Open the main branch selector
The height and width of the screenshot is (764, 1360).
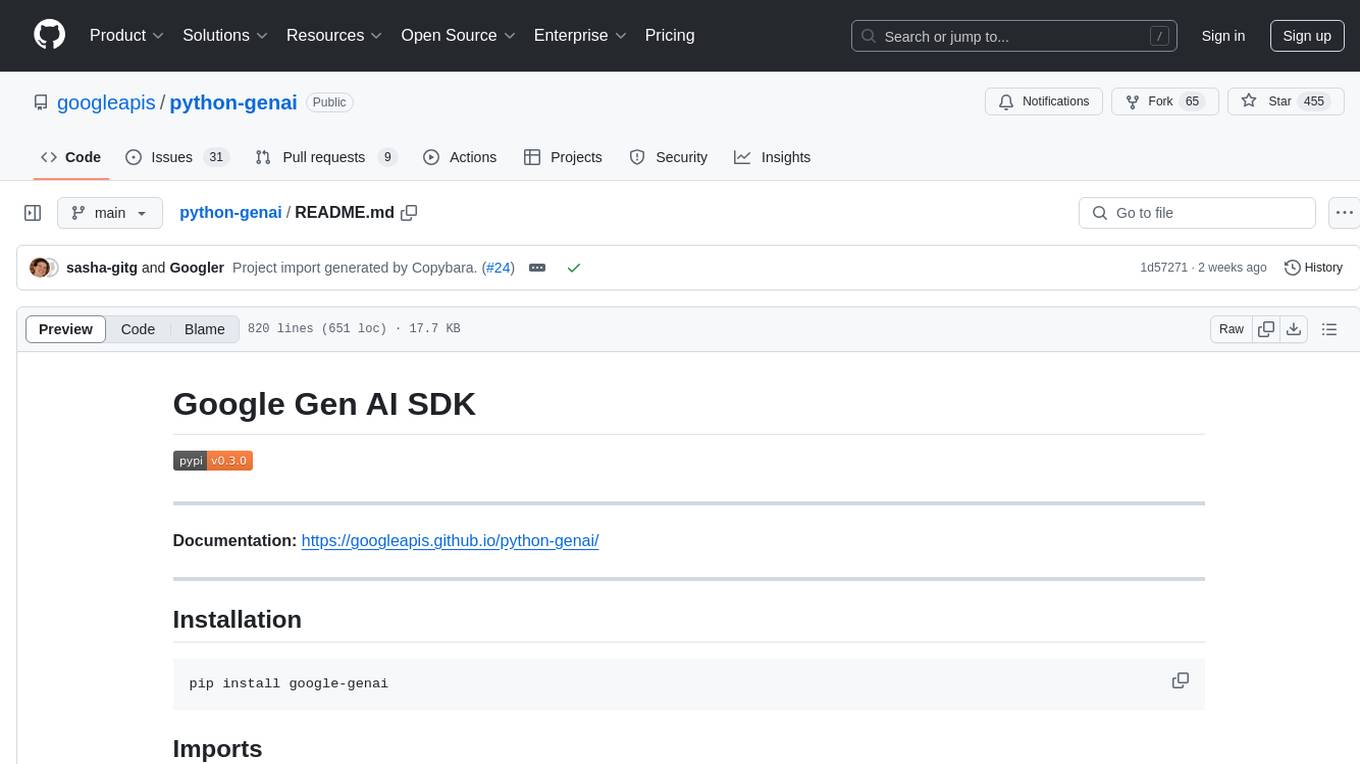pyautogui.click(x=109, y=213)
